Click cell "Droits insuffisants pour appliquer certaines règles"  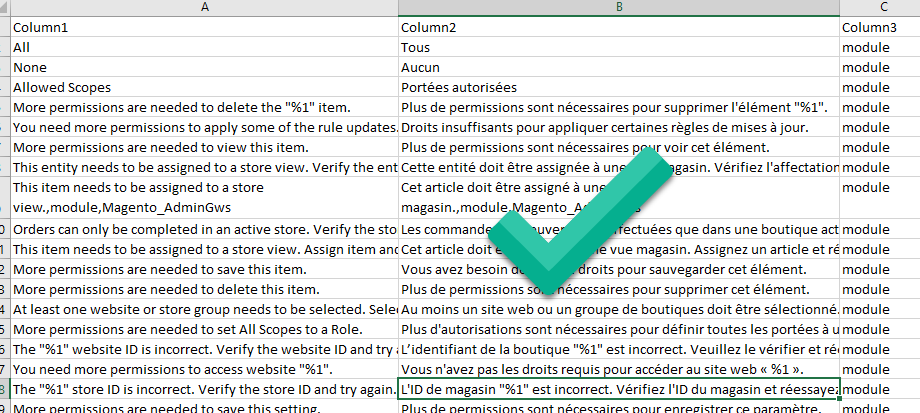coord(619,128)
